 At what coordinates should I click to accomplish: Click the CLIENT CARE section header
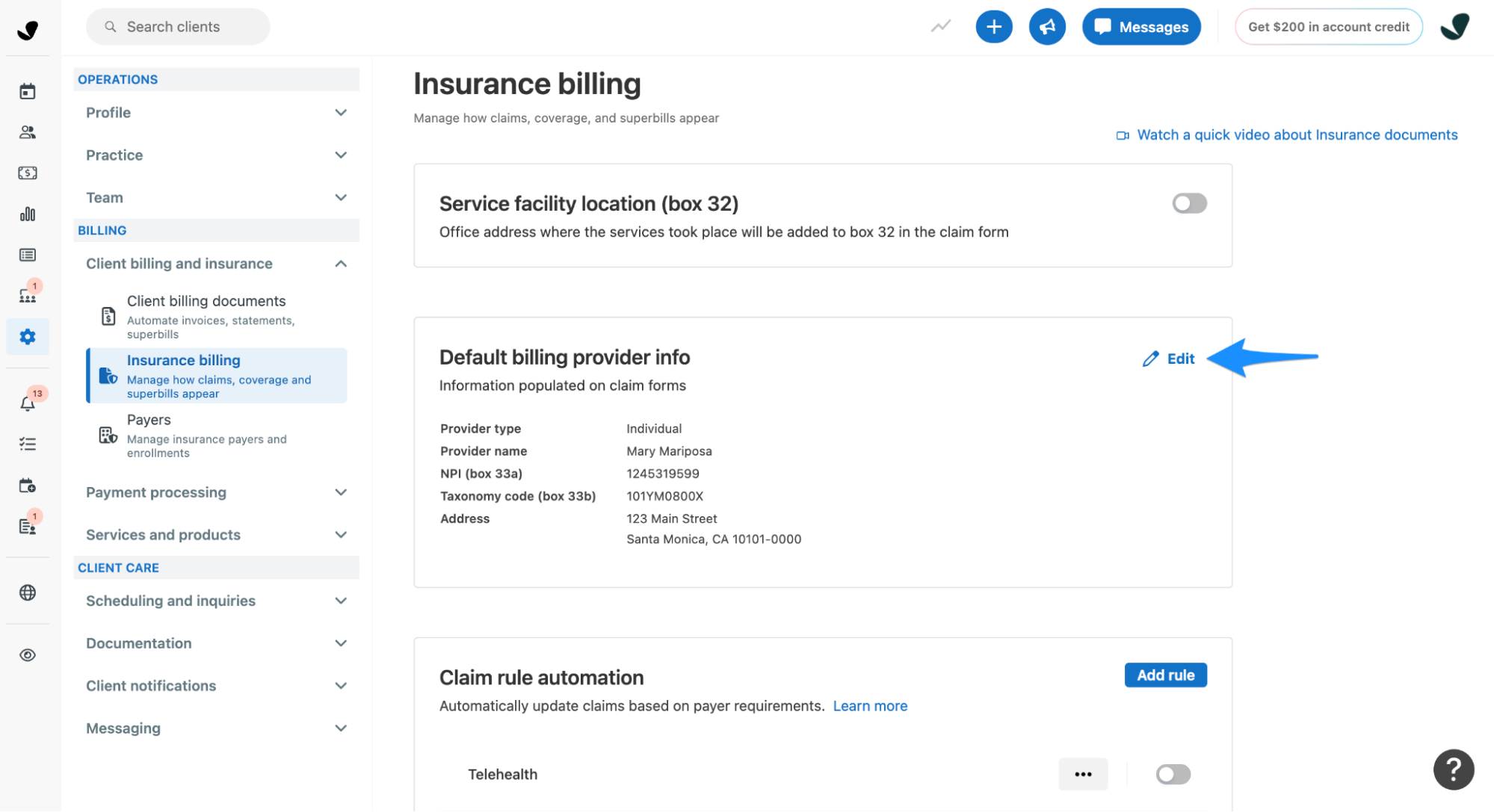[216, 568]
